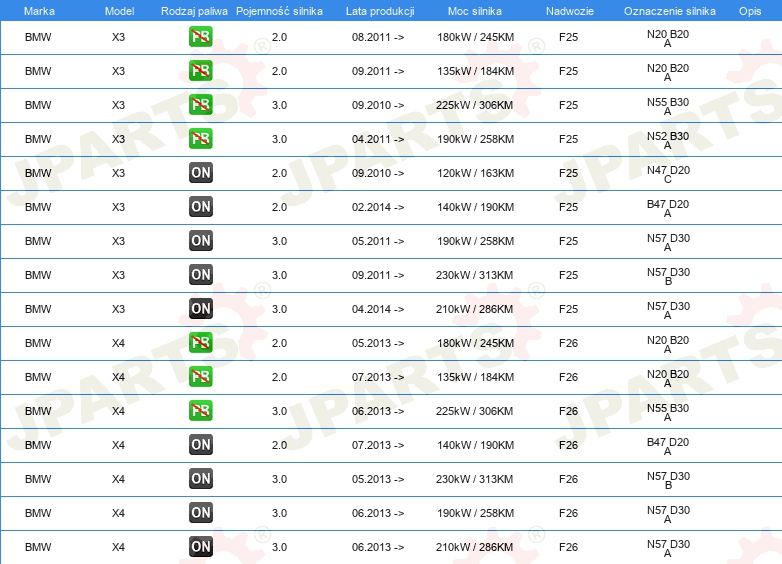This screenshot has height=564, width=782.
Task: Click X4 model cell in 286KM row
Action: click(x=118, y=547)
